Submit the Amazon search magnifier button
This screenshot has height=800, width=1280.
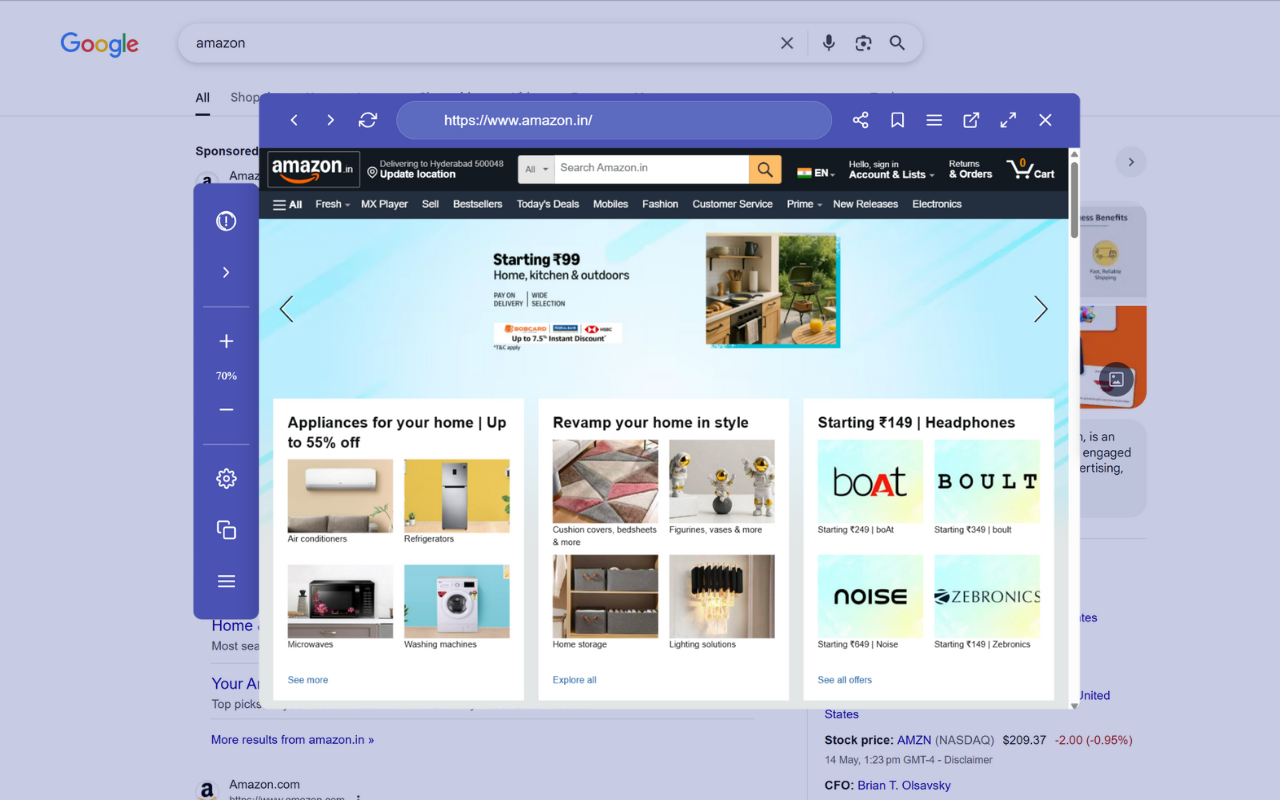pos(765,169)
